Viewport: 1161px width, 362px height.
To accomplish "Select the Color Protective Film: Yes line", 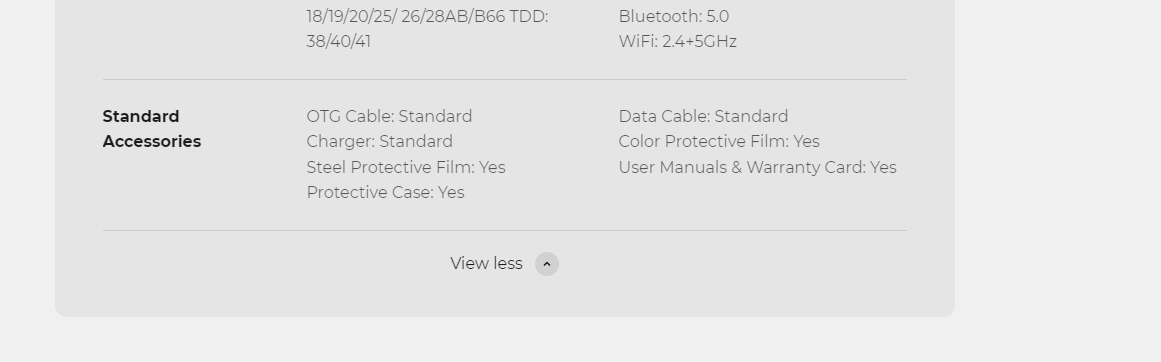I will coord(719,141).
